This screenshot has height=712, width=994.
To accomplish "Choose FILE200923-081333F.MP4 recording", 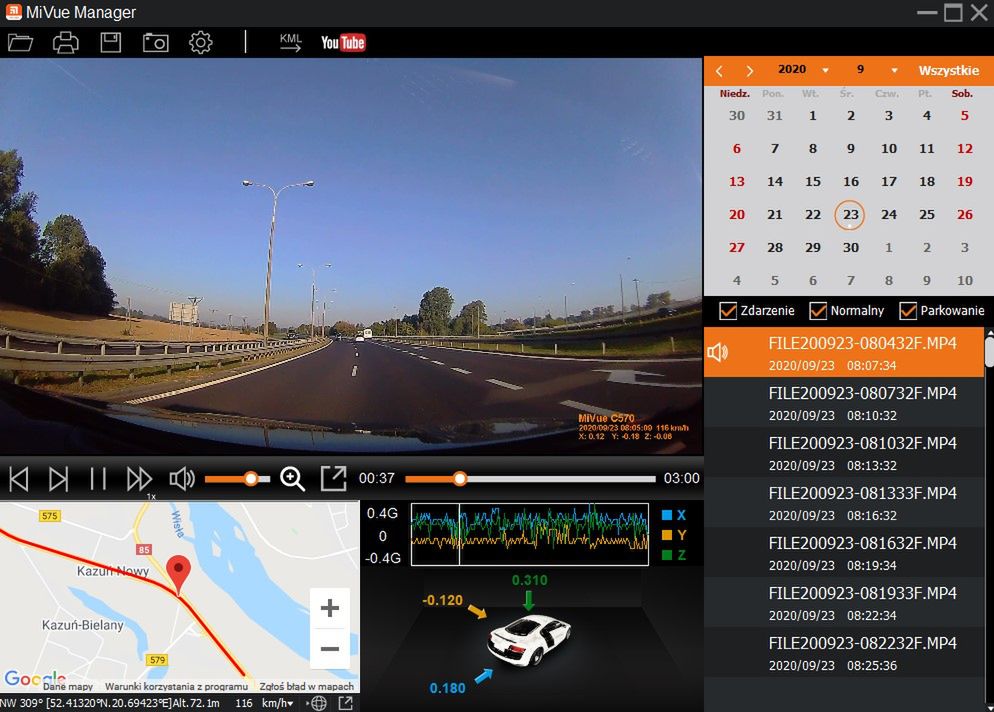I will (844, 503).
